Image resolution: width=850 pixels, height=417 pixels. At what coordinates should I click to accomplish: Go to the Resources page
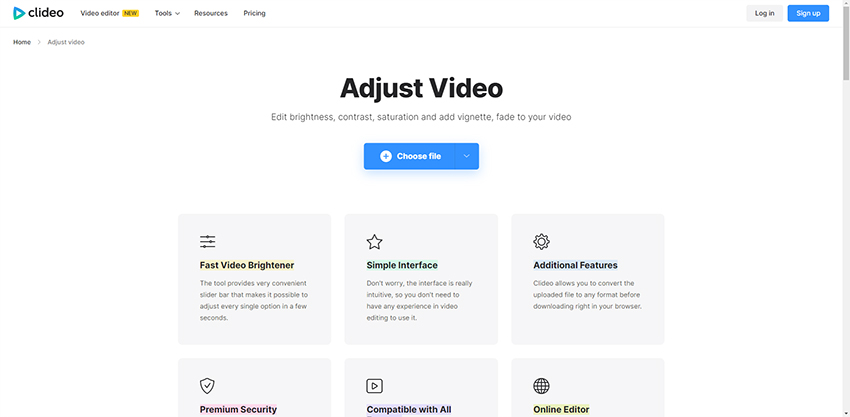tap(210, 13)
